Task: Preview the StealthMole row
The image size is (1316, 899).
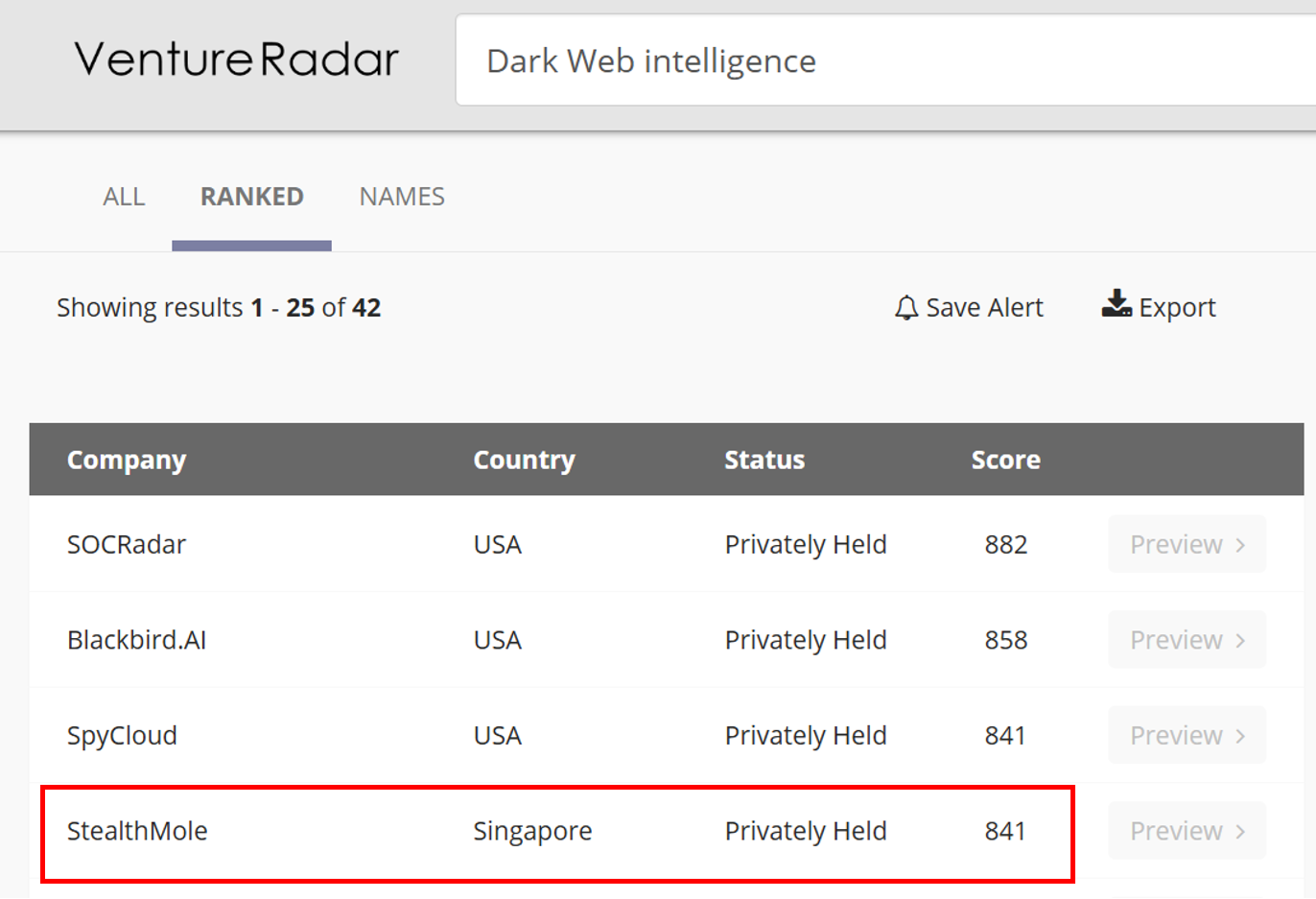Action: point(1187,831)
